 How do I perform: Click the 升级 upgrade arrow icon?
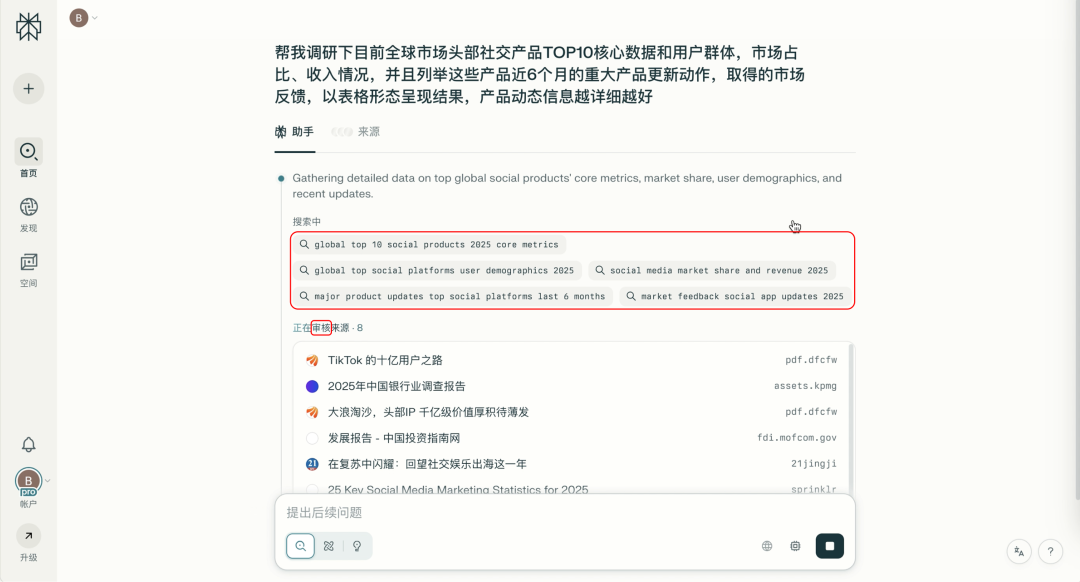coord(28,536)
